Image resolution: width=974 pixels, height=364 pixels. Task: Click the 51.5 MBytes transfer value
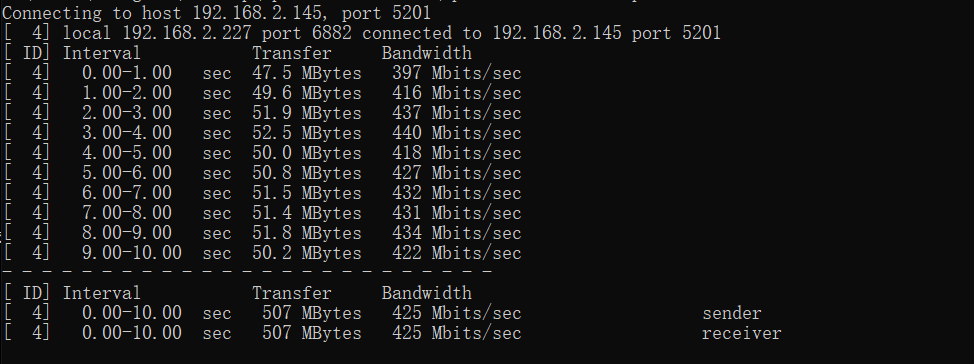tap(307, 193)
